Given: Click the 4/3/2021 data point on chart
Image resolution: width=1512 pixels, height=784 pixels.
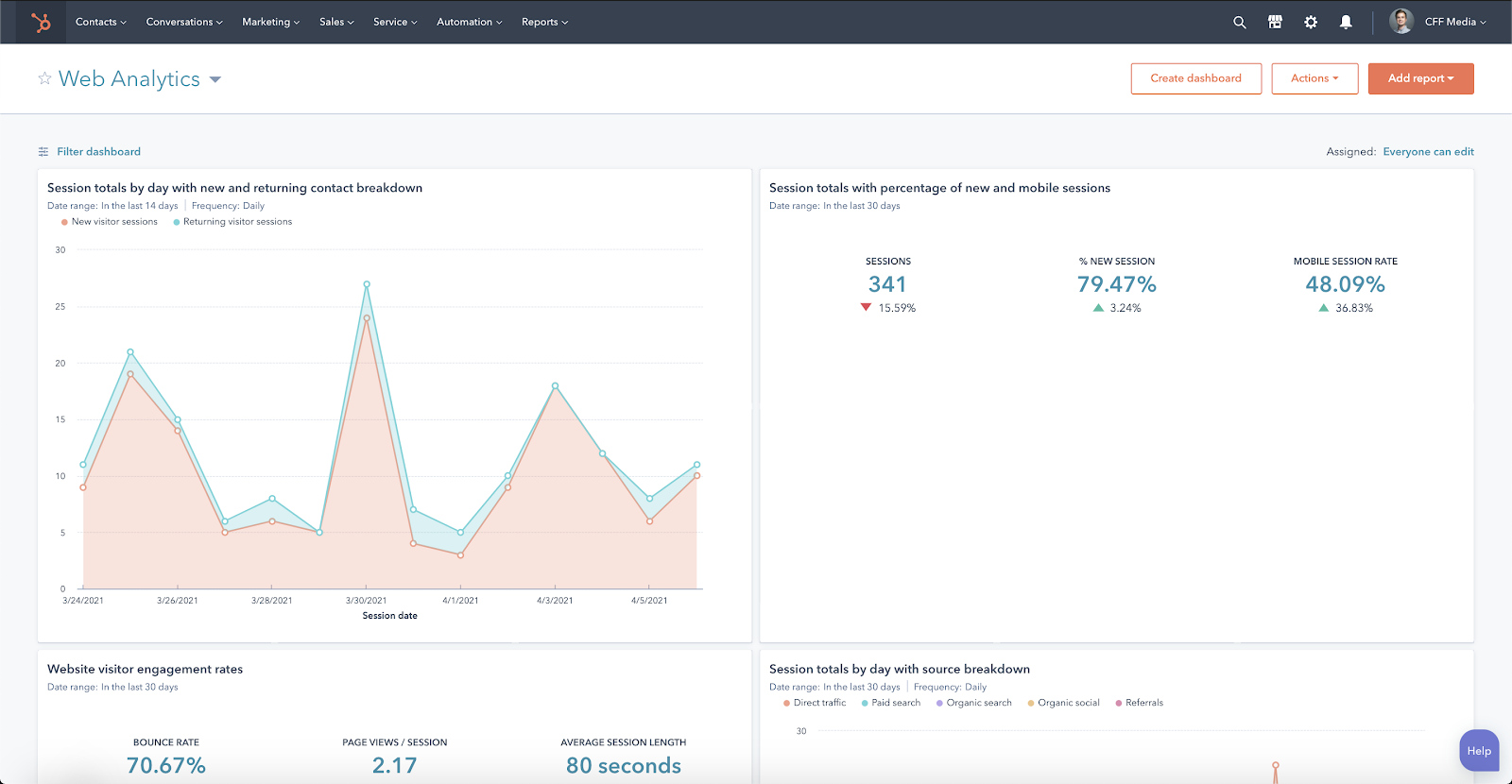Looking at the screenshot, I should (x=555, y=385).
